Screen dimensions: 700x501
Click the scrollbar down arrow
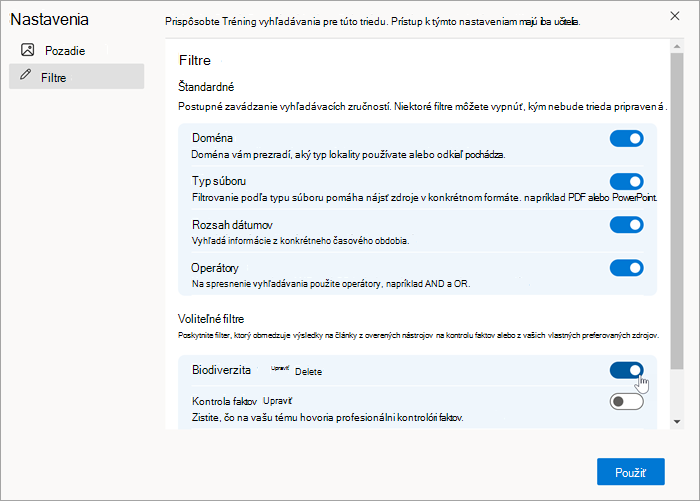pos(677,422)
